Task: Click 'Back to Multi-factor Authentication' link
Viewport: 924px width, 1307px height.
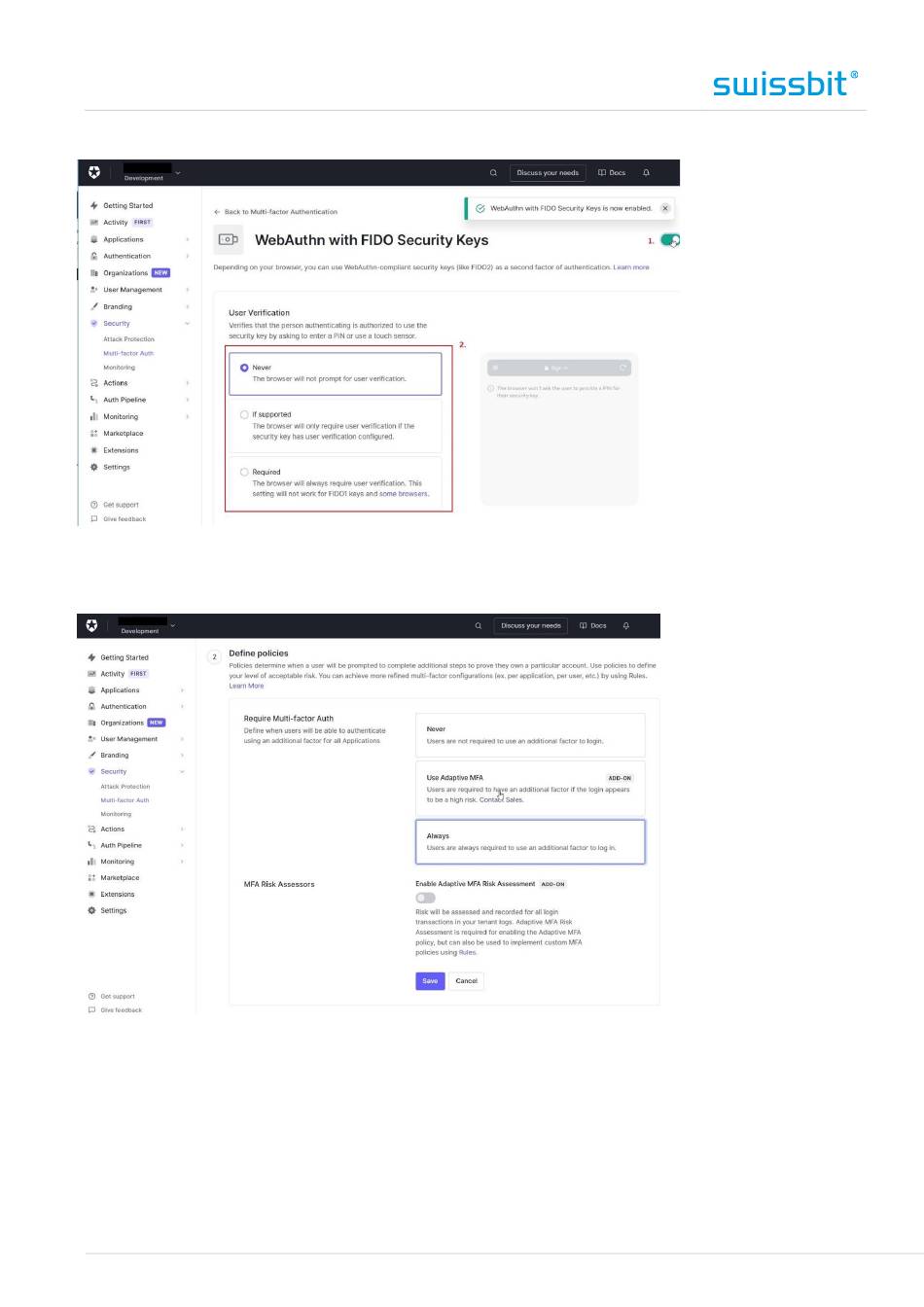Action: point(276,211)
